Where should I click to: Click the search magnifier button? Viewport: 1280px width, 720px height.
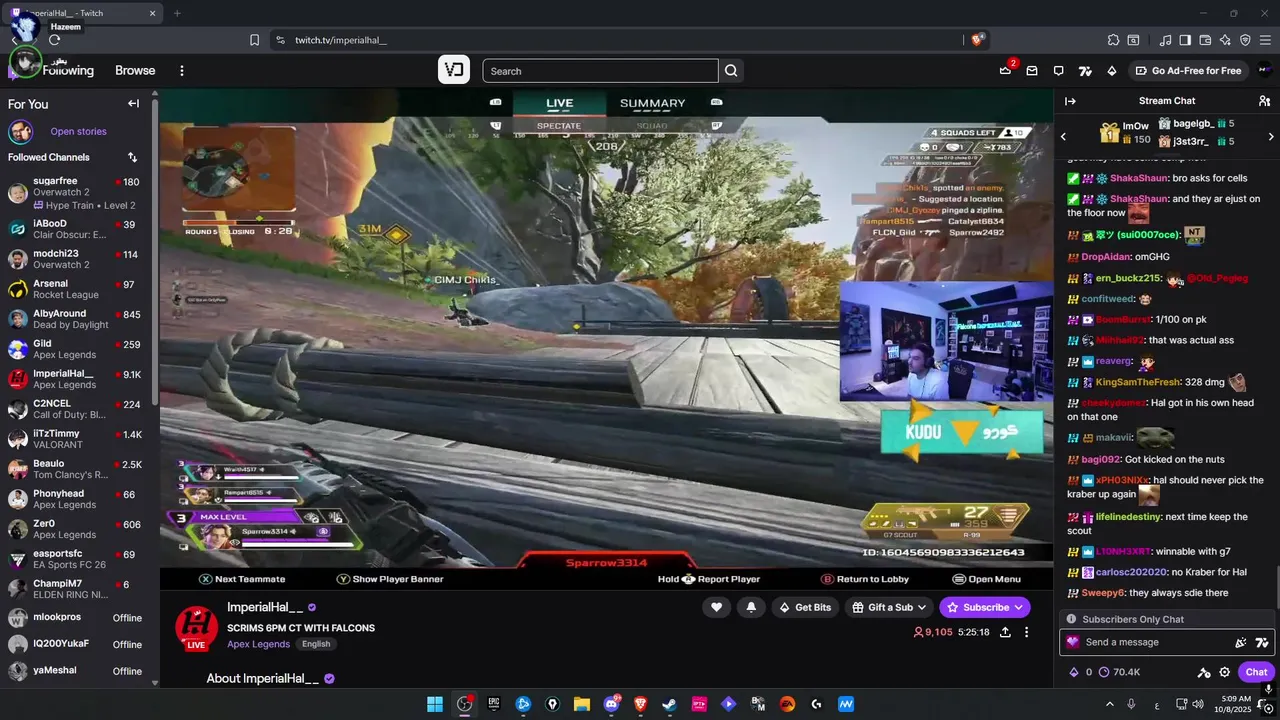(731, 71)
